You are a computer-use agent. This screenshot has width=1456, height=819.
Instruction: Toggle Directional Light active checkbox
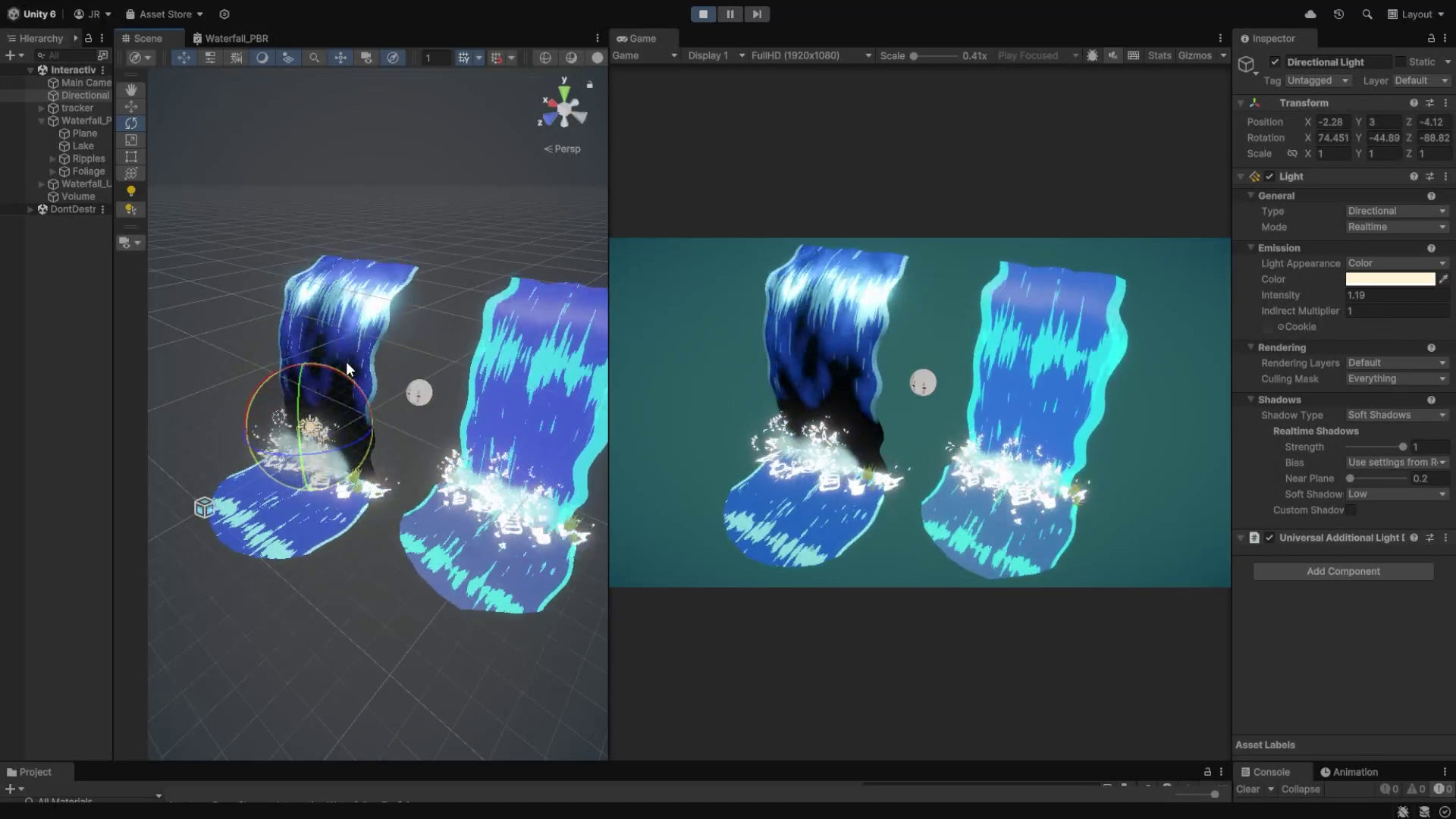click(x=1275, y=62)
